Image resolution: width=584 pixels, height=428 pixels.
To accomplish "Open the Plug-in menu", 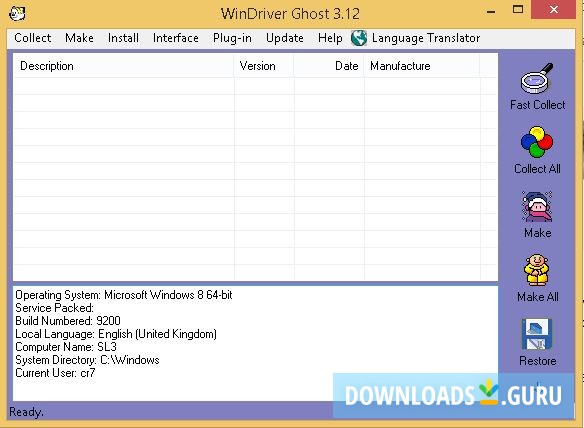I will click(x=232, y=38).
